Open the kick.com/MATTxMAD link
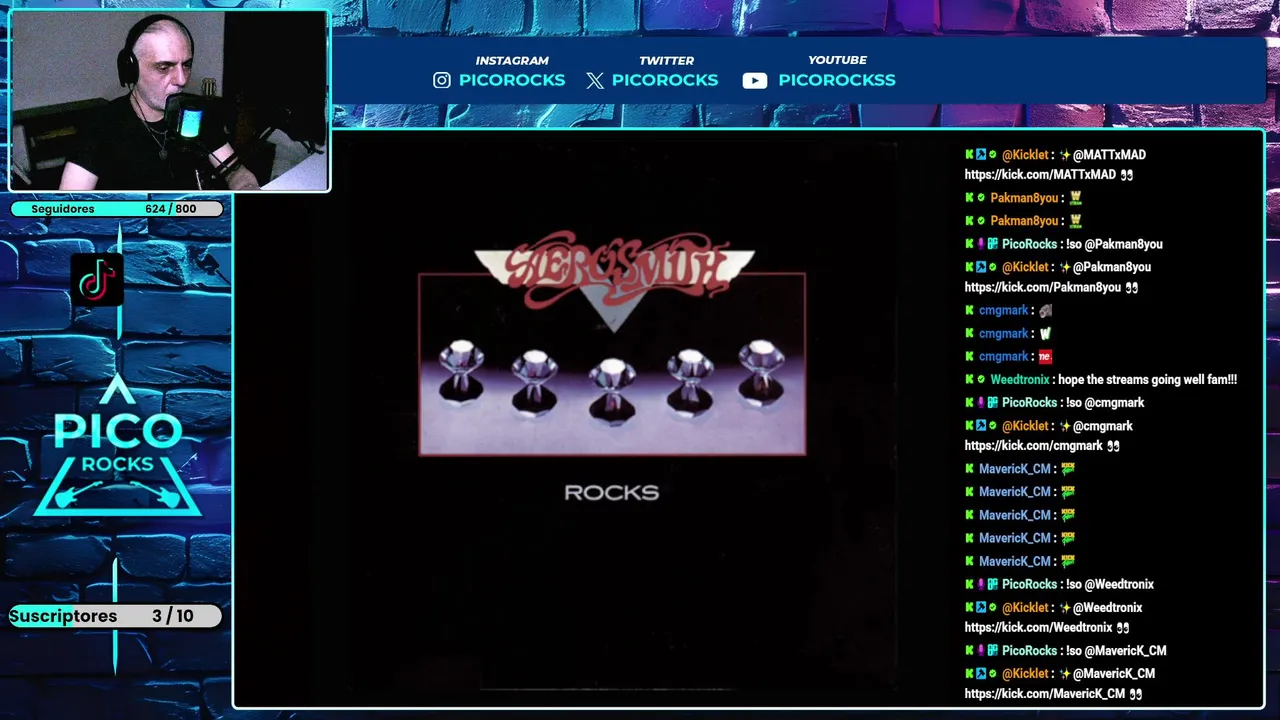This screenshot has width=1280, height=720. (x=1040, y=175)
